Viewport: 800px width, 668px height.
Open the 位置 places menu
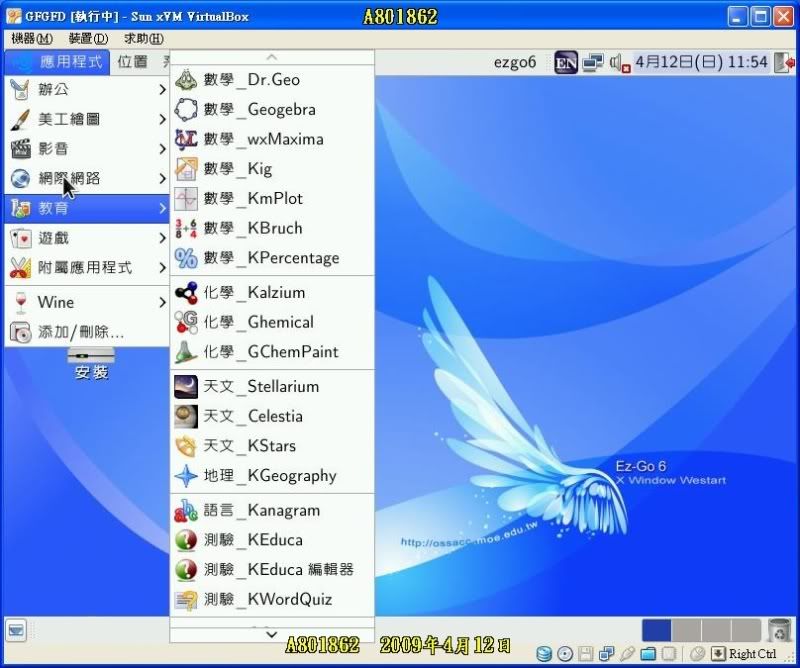coord(133,62)
